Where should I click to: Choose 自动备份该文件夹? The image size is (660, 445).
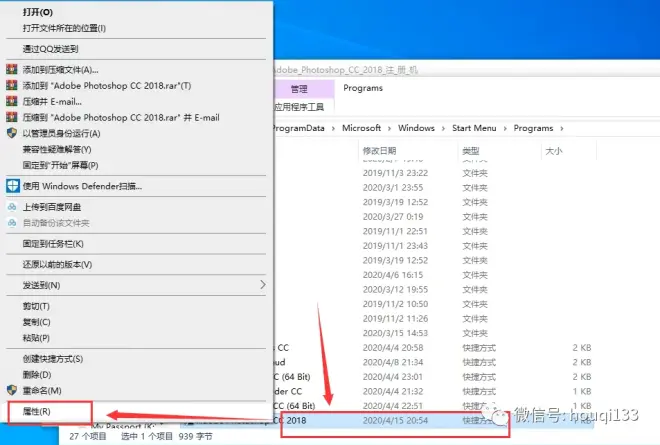point(56,223)
